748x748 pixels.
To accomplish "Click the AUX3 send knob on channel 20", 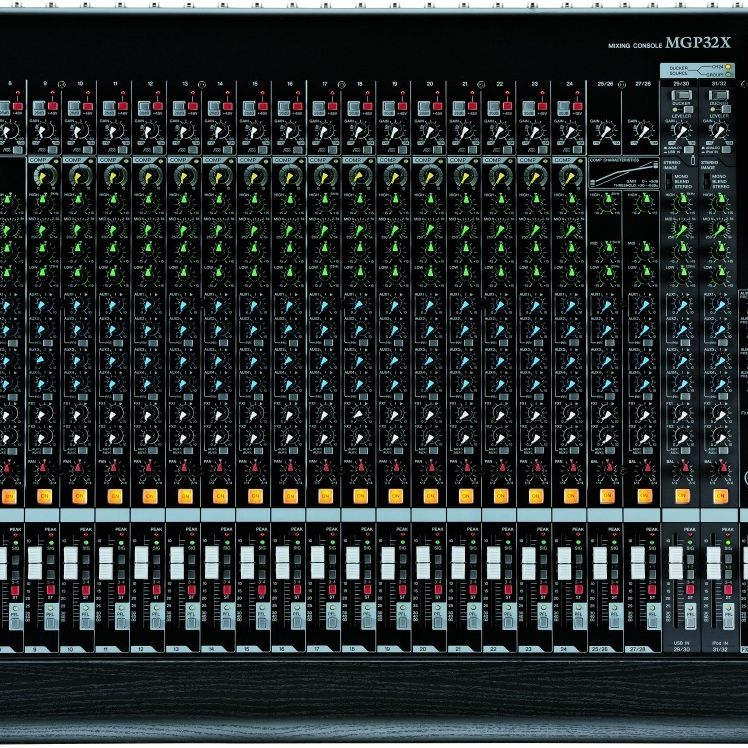I will tap(429, 360).
